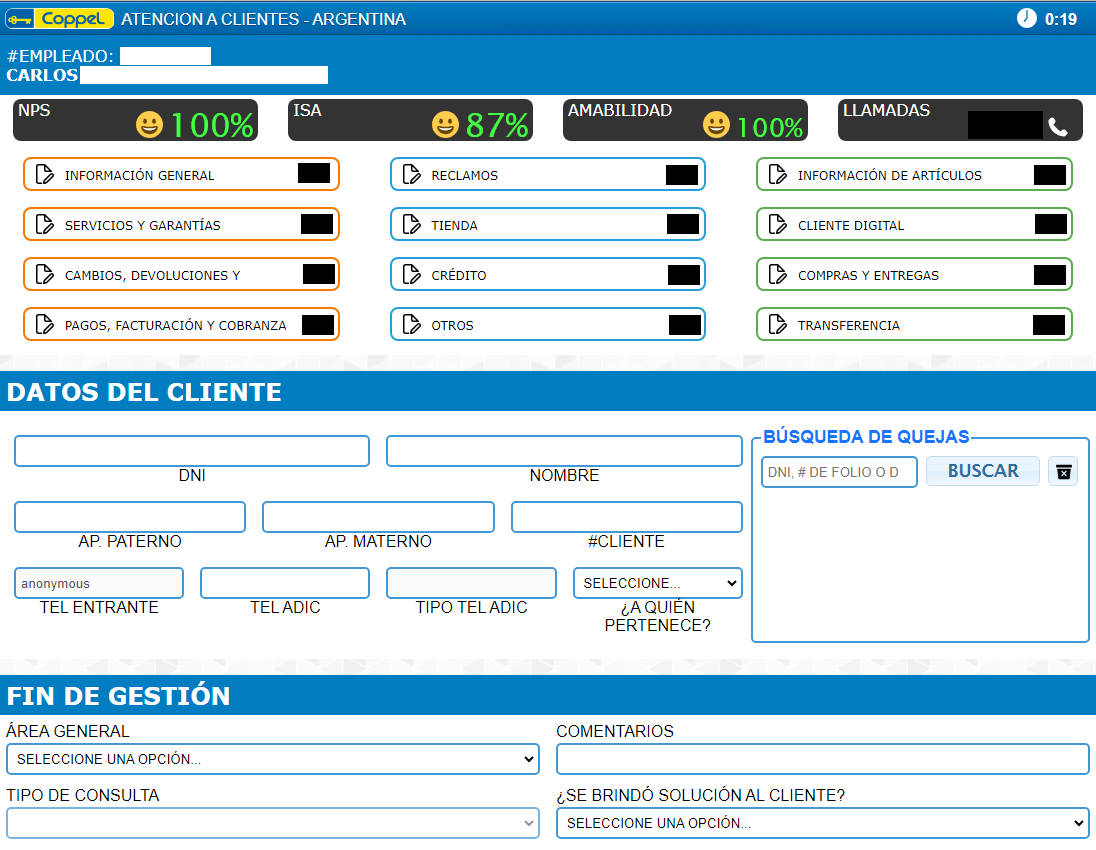Click the FIN DE GESTIÓN heading
Viewport: 1096px width, 850px height.
[118, 696]
